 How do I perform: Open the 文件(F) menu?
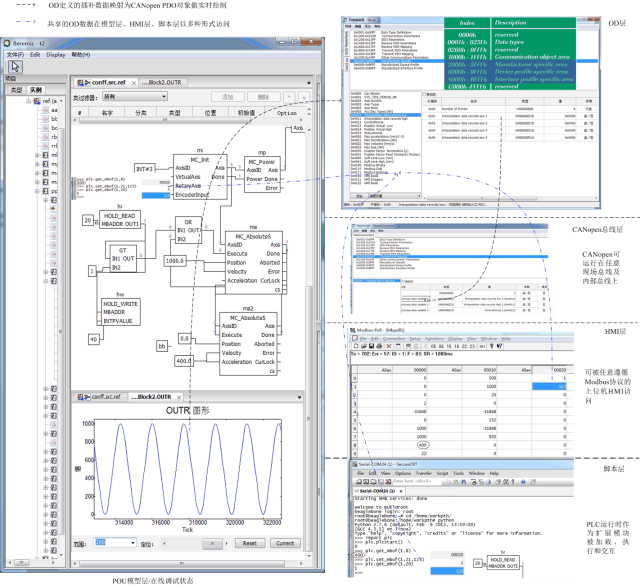[x=12, y=55]
